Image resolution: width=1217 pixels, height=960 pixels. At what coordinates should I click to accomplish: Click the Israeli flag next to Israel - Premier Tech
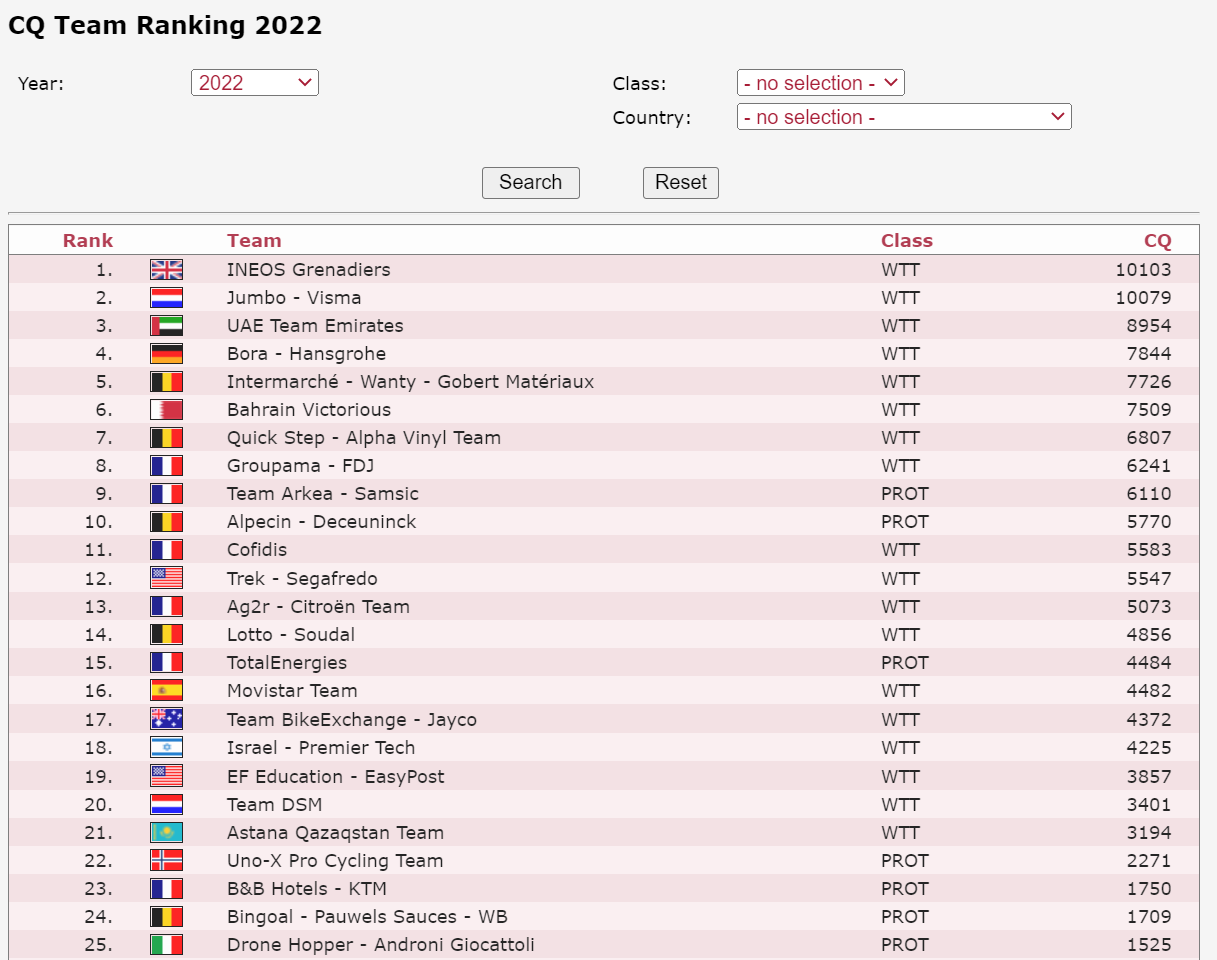click(166, 747)
